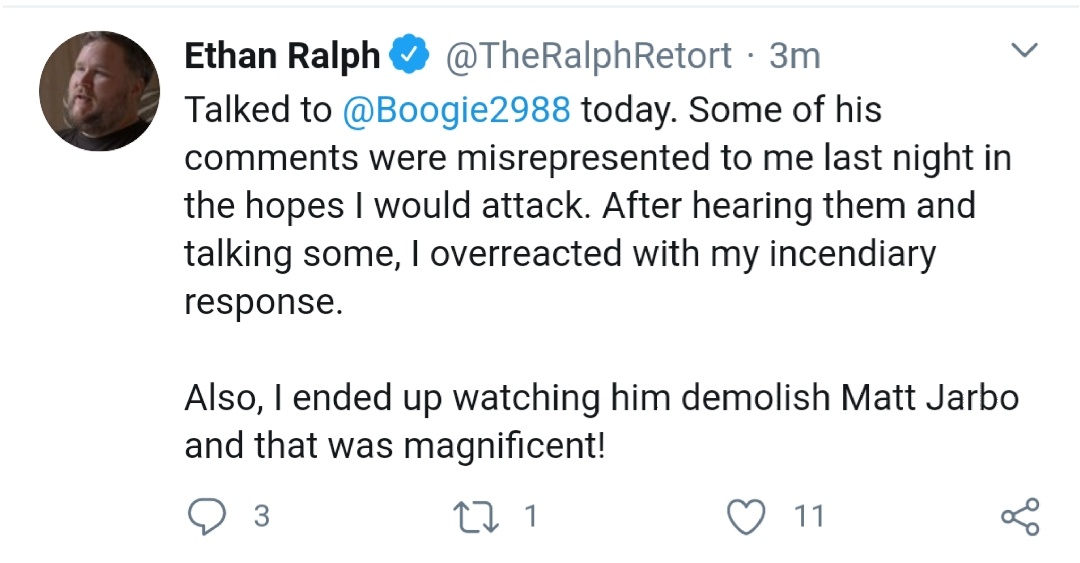Click the retweet count of 1

(530, 516)
